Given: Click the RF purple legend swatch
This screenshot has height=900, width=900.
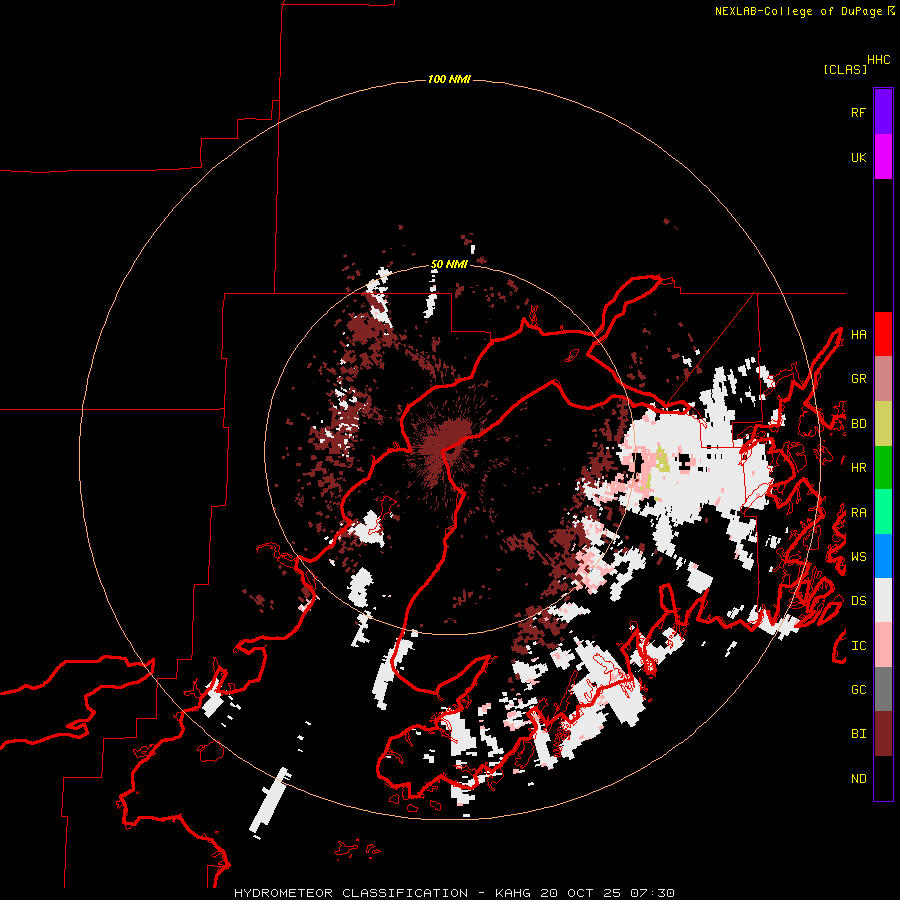Looking at the screenshot, I should pos(883,112).
